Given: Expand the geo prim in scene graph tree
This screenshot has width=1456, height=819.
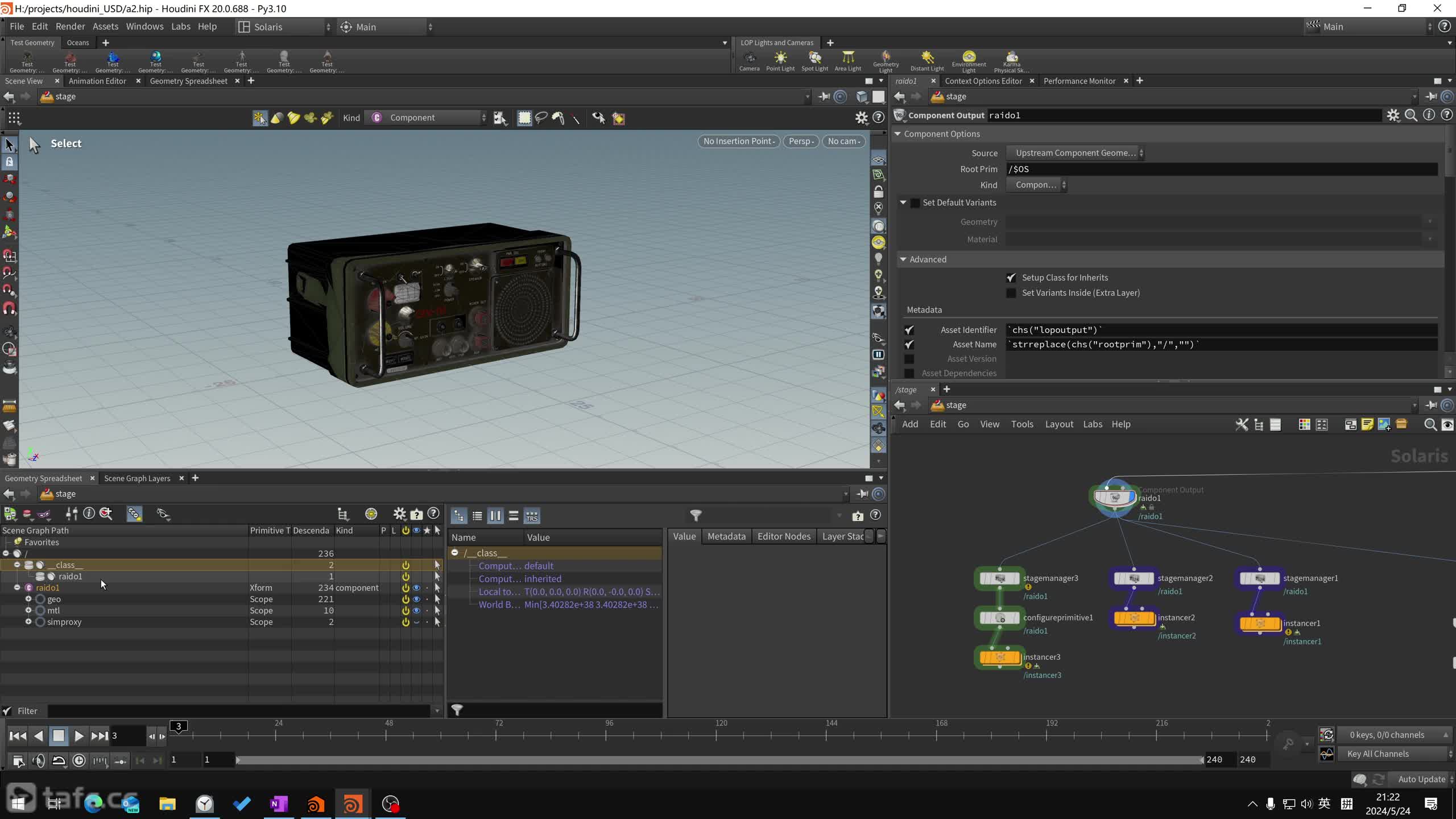Looking at the screenshot, I should (x=28, y=599).
